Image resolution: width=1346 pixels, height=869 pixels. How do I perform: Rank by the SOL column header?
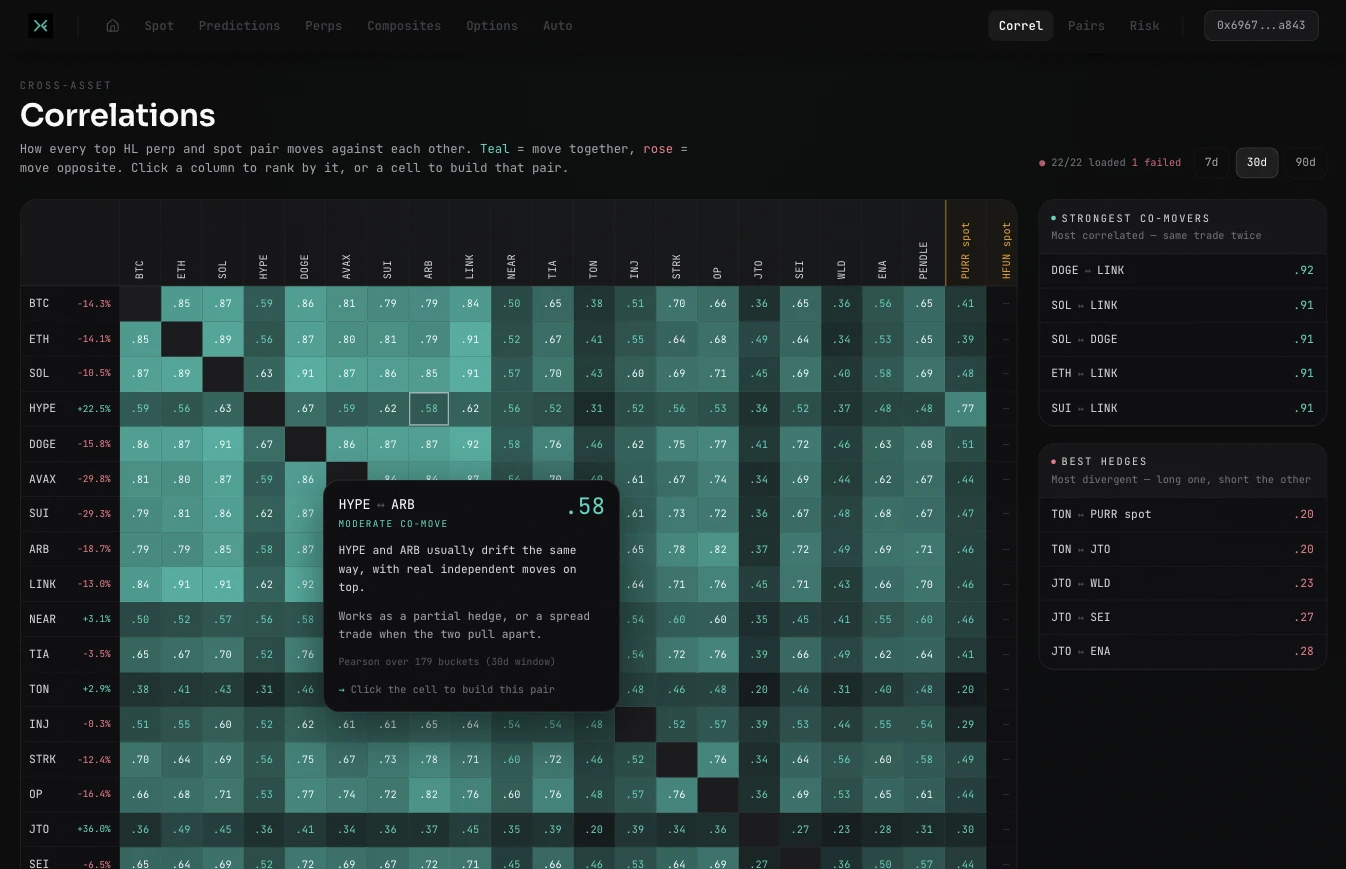point(222,243)
